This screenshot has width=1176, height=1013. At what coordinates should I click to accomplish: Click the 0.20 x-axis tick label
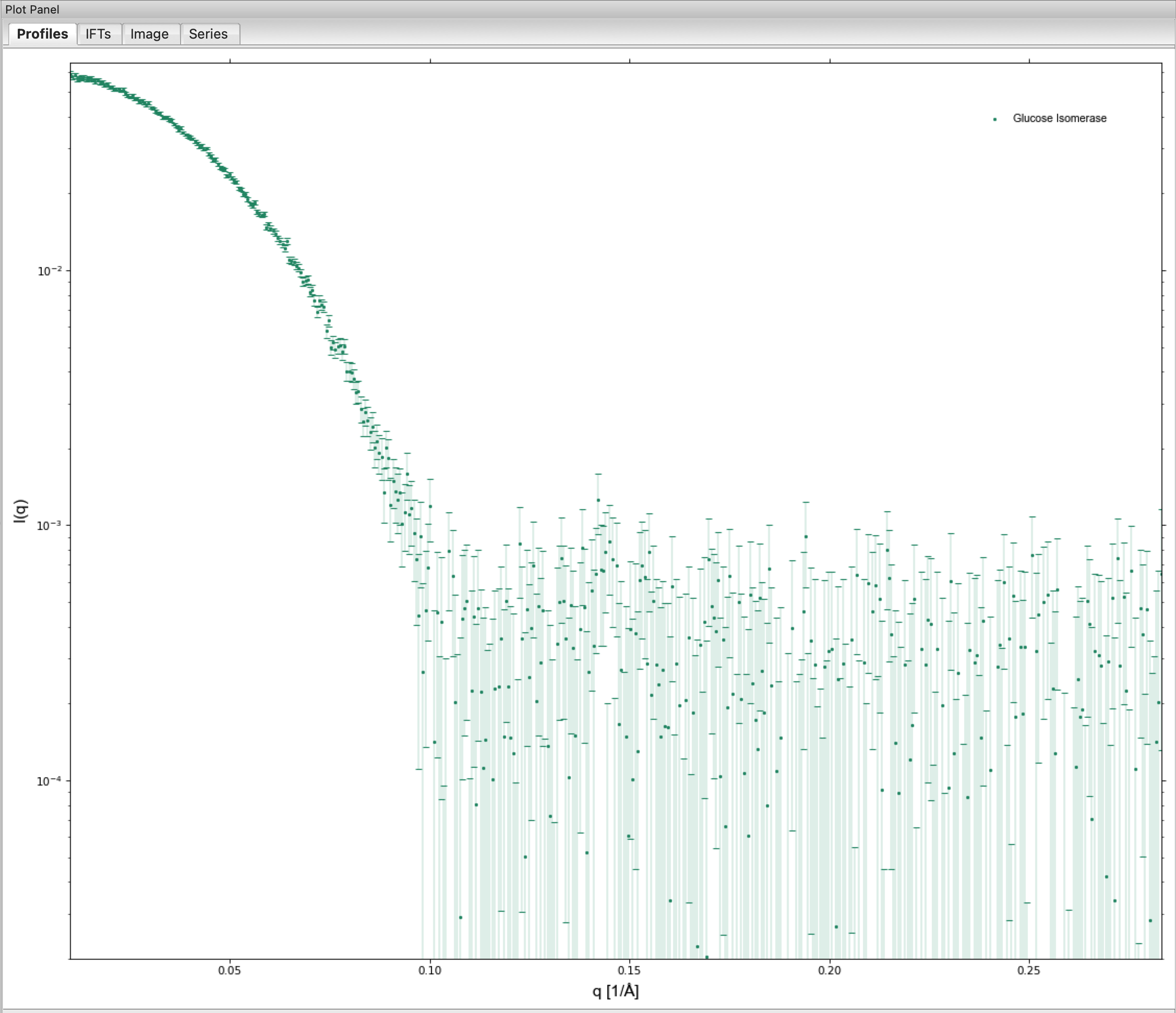pos(829,970)
